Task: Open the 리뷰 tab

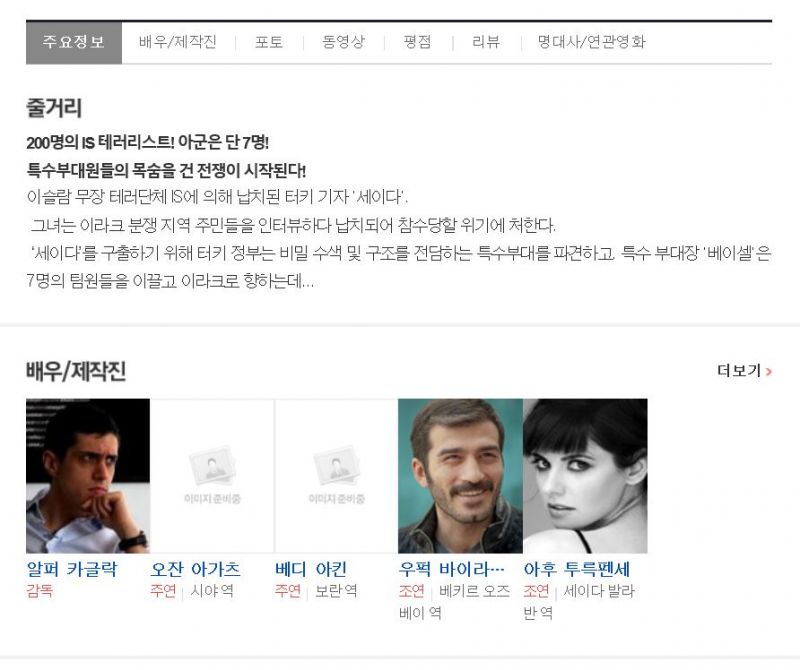Action: point(486,42)
